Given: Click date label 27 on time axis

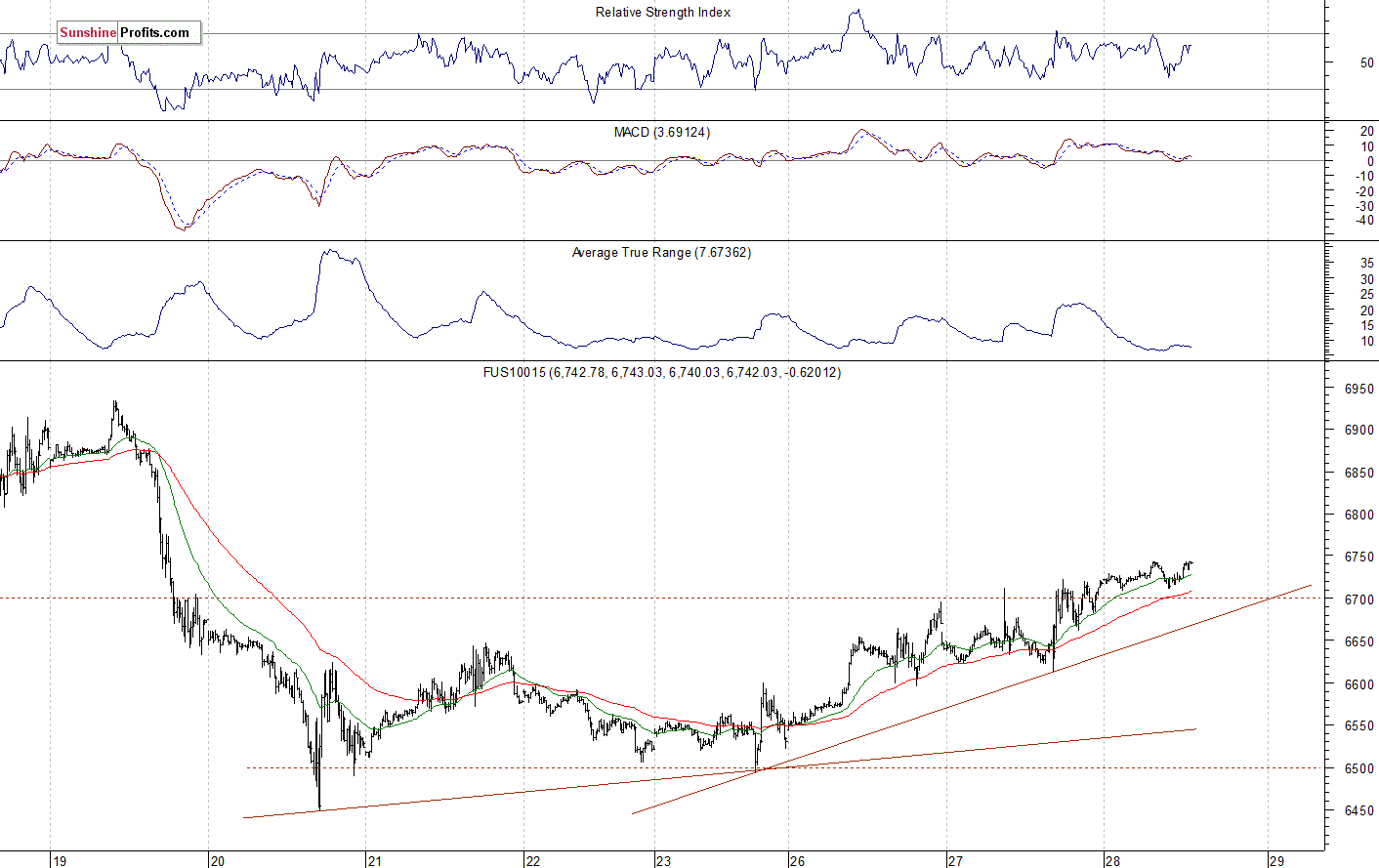Looking at the screenshot, I should tap(954, 861).
